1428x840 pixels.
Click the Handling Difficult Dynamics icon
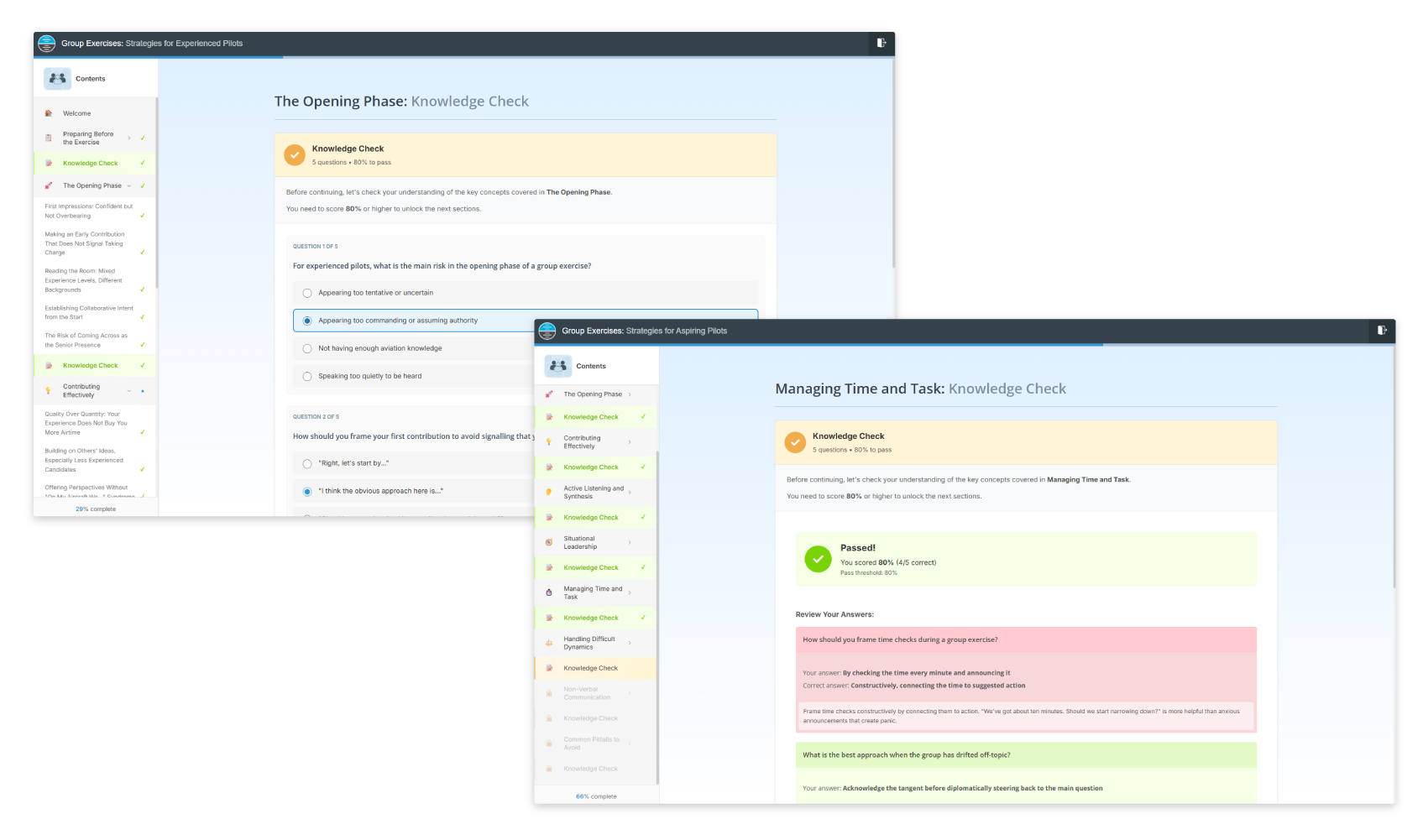tap(549, 643)
